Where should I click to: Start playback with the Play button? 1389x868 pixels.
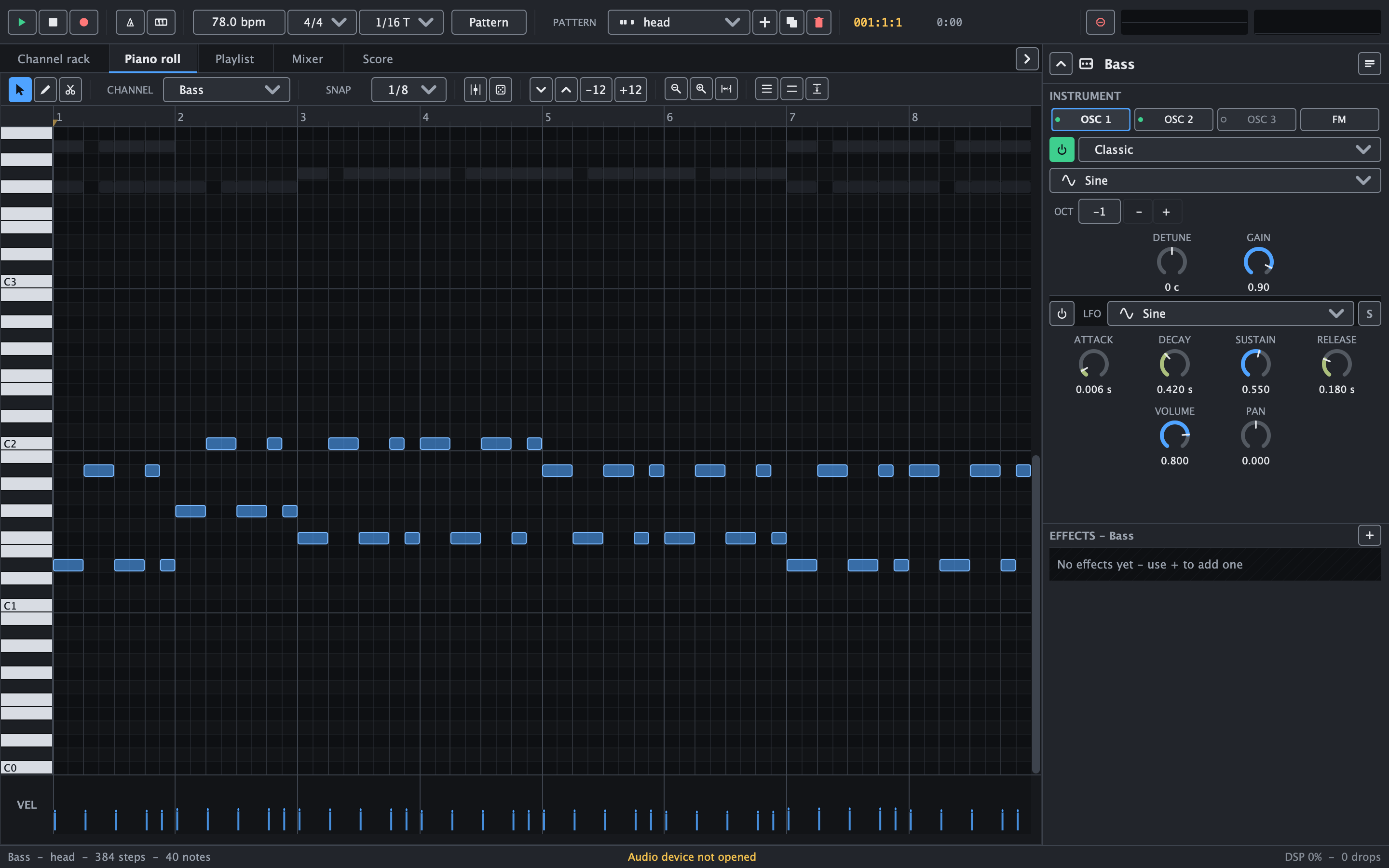pyautogui.click(x=22, y=22)
